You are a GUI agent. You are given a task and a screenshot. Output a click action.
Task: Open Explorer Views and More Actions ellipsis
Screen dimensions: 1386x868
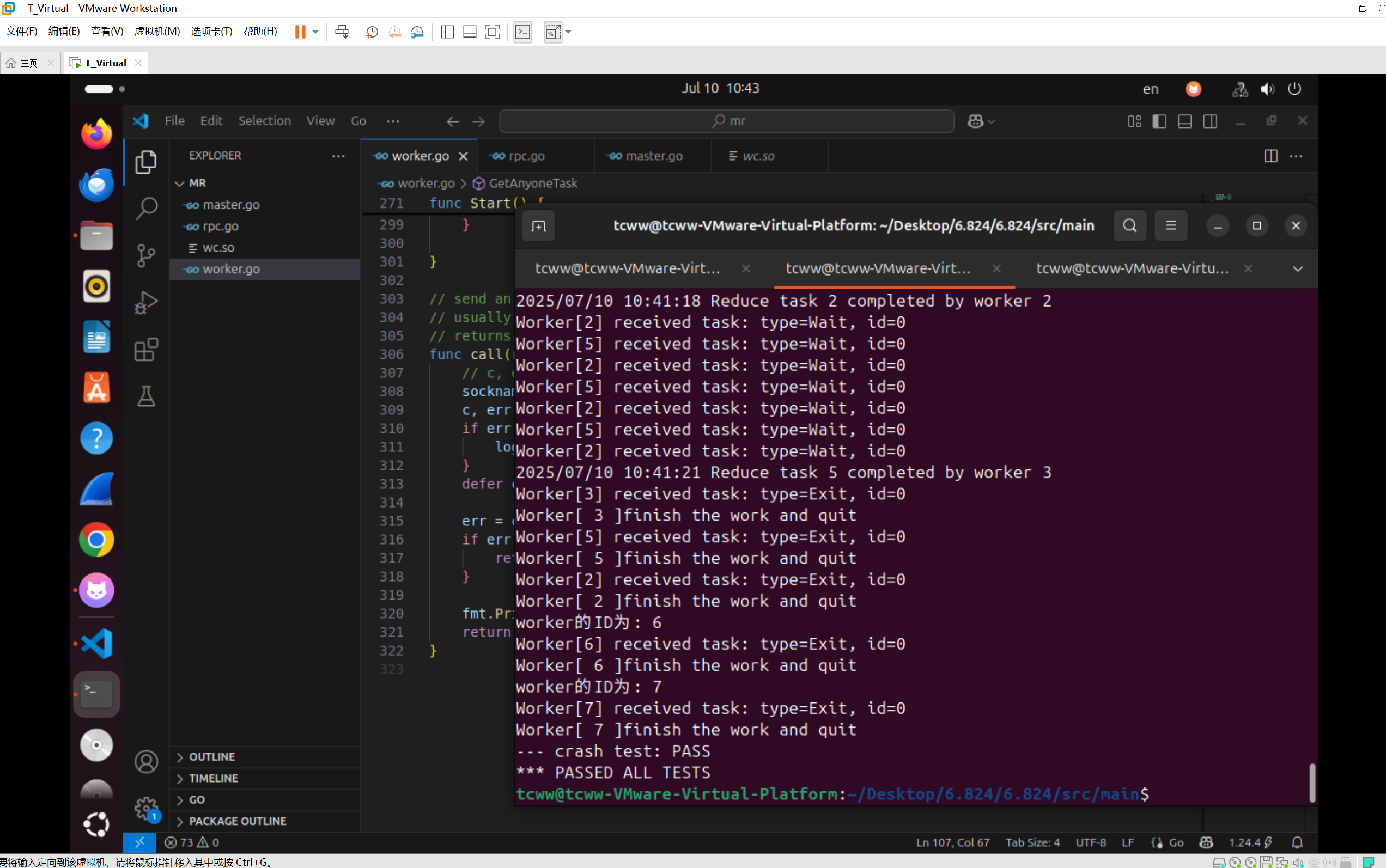(x=338, y=156)
